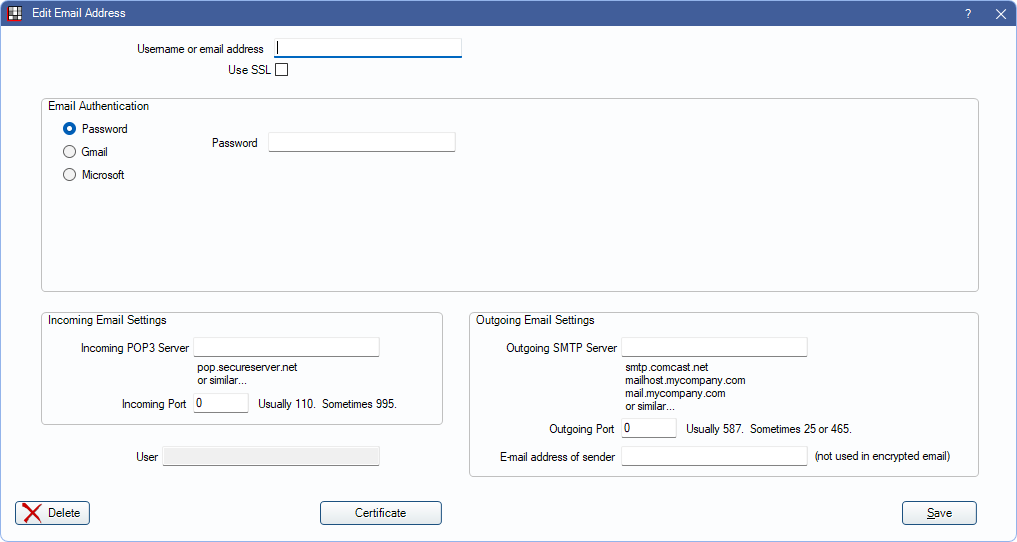Select the Incoming Port field
This screenshot has width=1017, height=542.
(x=221, y=403)
